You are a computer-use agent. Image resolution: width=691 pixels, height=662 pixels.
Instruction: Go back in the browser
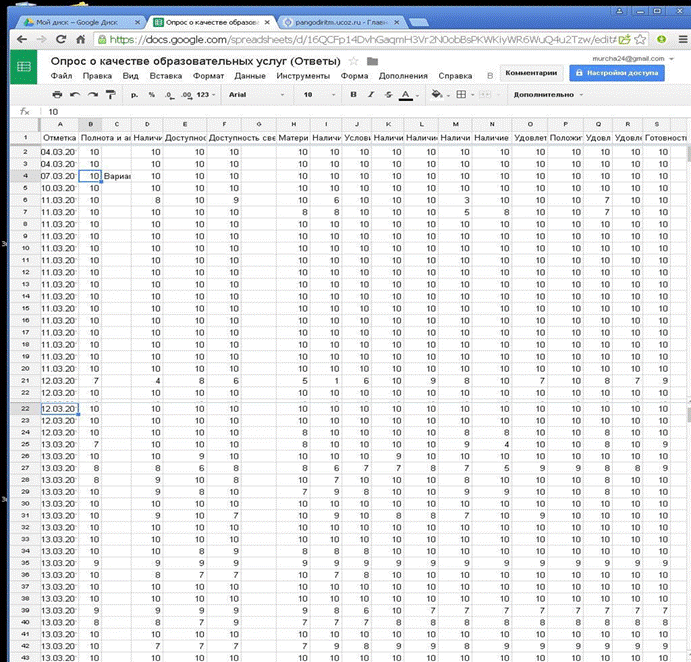coord(22,39)
